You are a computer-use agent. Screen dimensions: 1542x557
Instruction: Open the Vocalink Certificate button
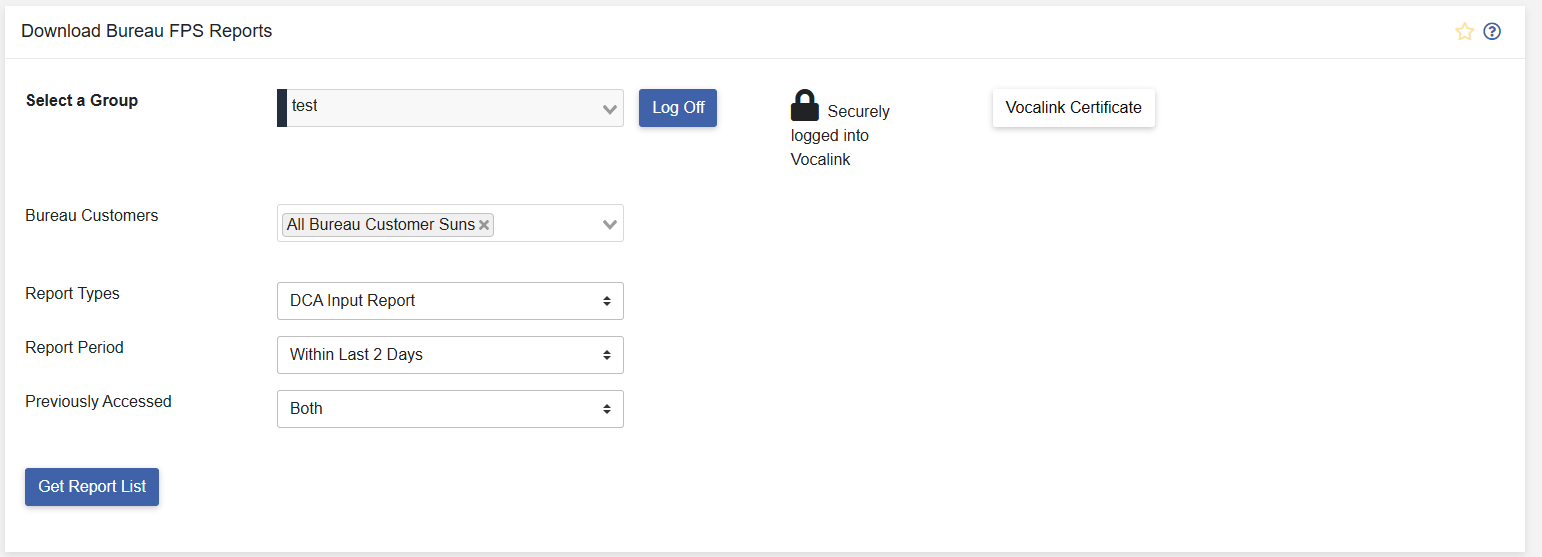pos(1073,108)
